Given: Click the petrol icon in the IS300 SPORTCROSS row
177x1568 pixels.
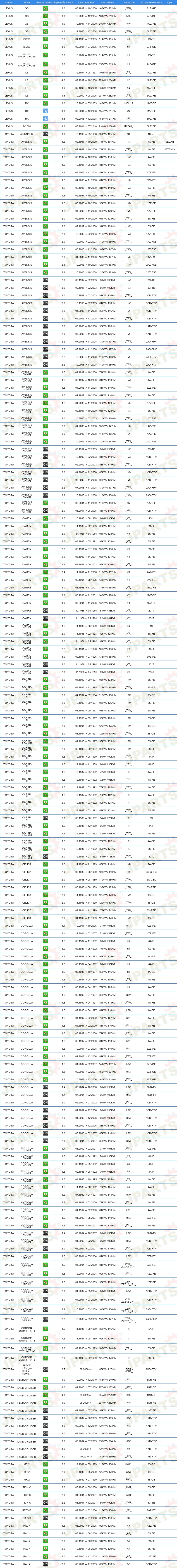Looking at the screenshot, I should (45, 64).
